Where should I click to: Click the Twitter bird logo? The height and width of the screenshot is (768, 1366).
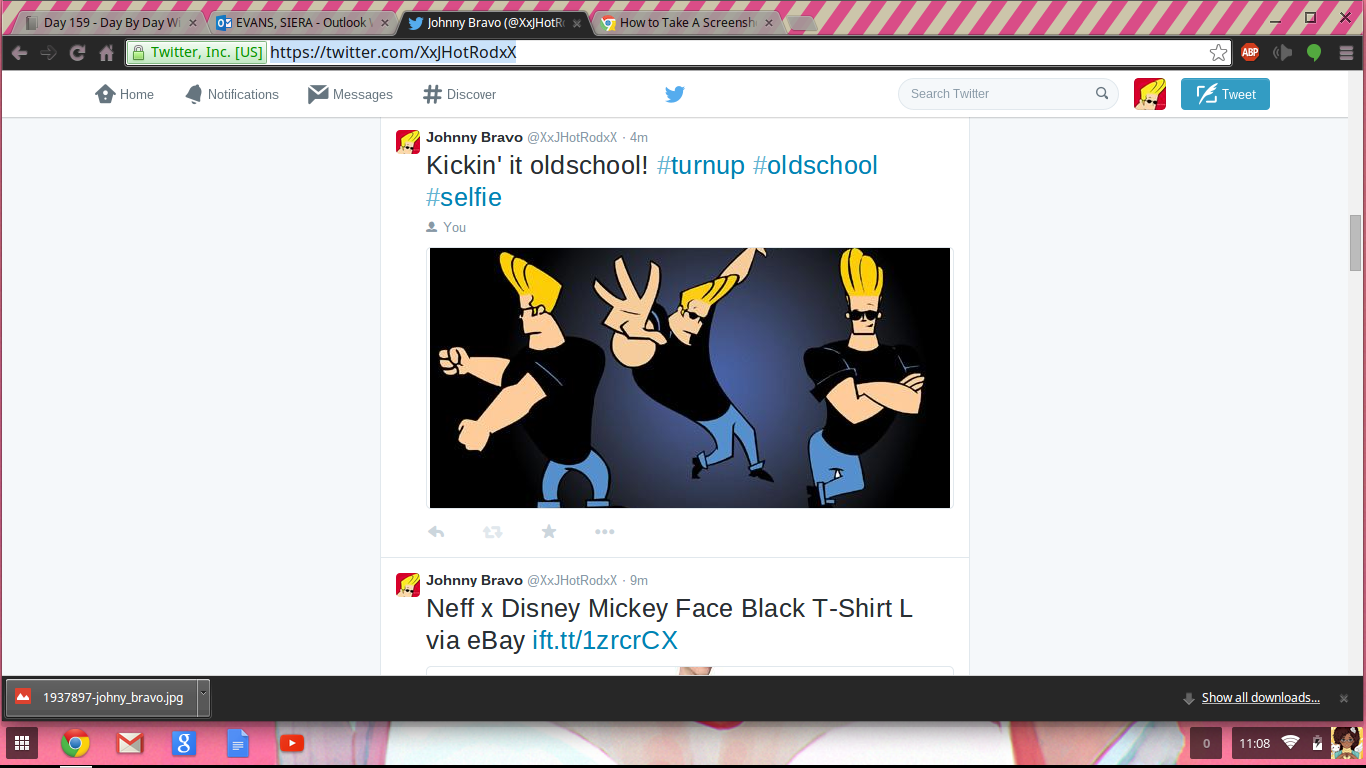pyautogui.click(x=675, y=94)
